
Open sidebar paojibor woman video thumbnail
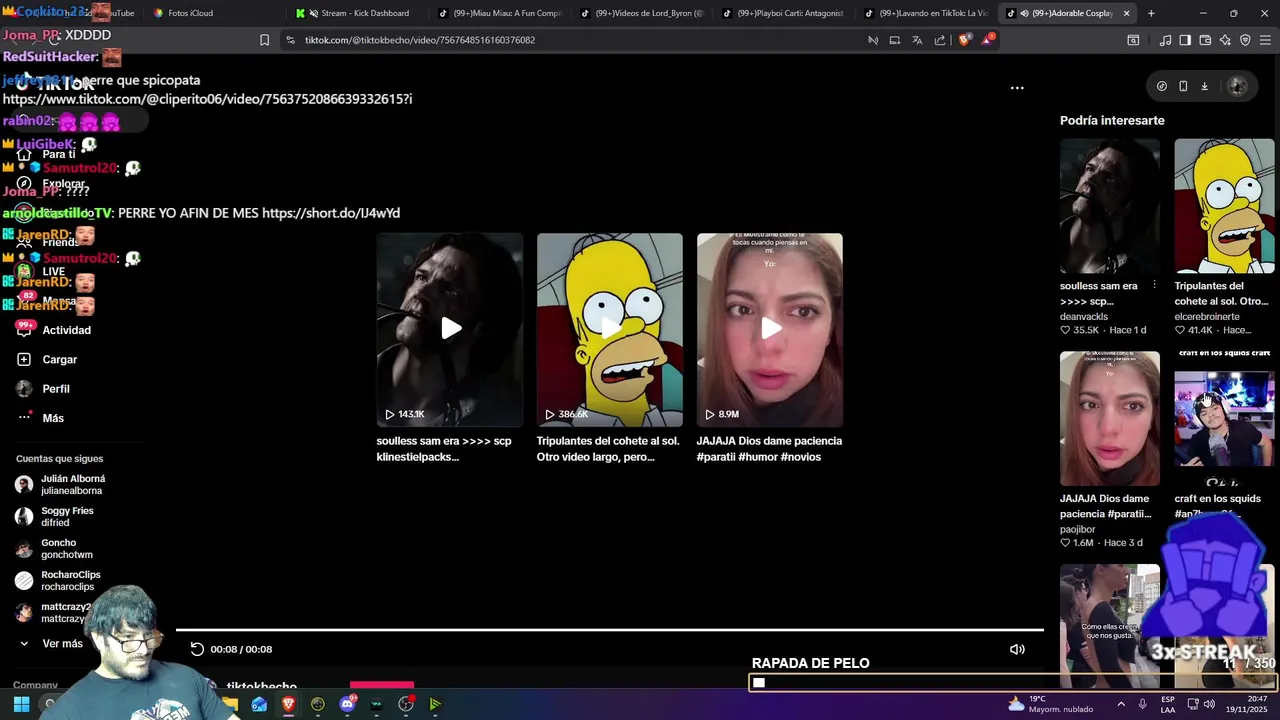tap(1110, 418)
